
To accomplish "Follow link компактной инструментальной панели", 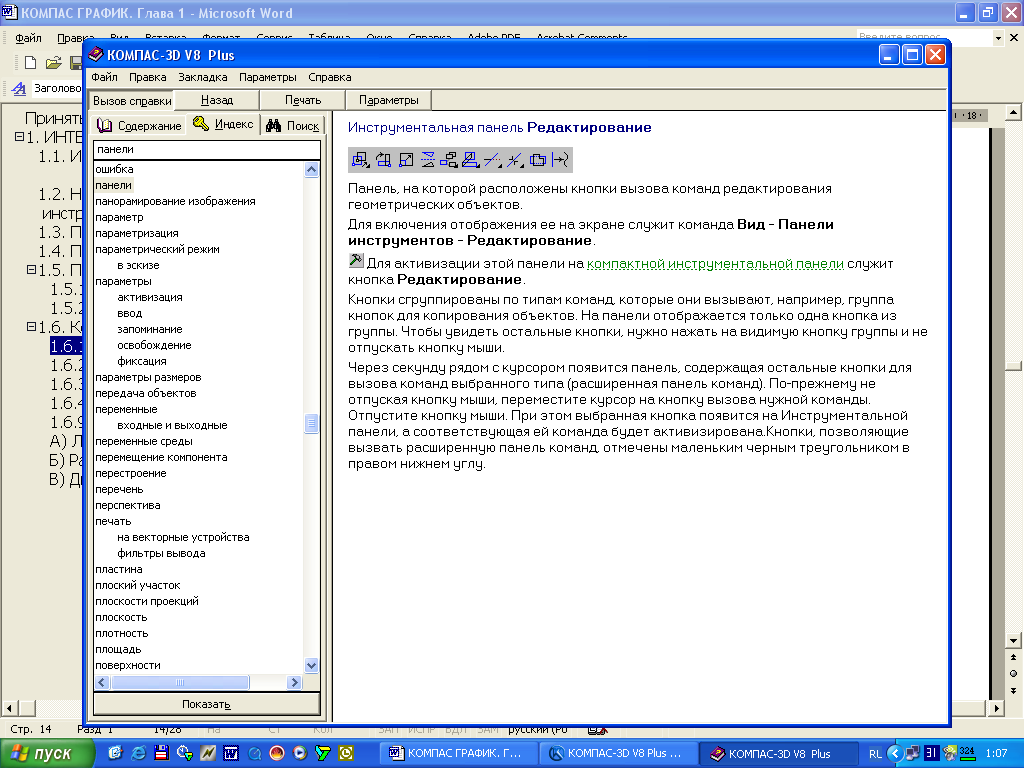I will 715,264.
